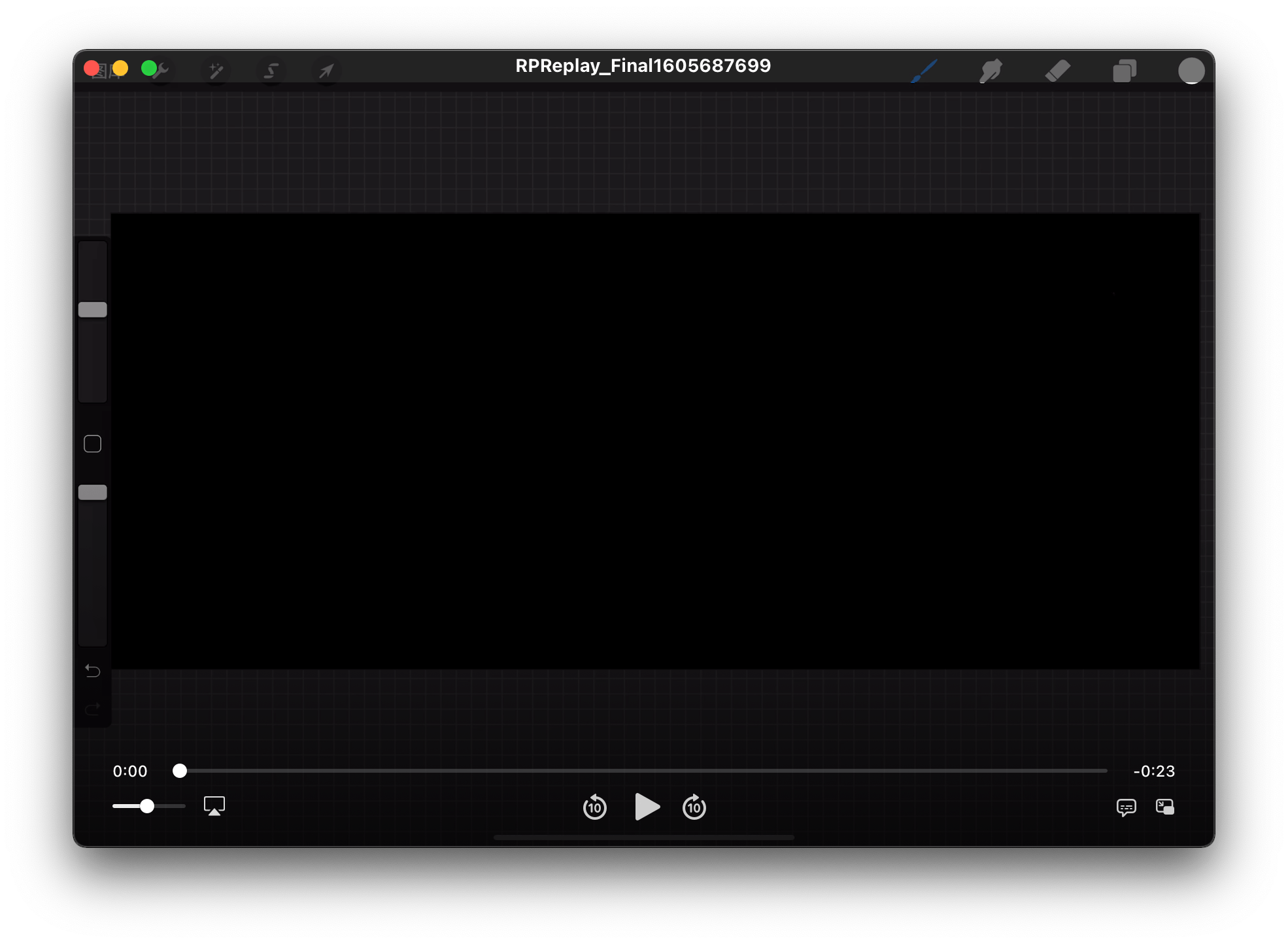Click the playback timeline scrubber knob
Viewport: 1288px width, 944px height.
180,771
